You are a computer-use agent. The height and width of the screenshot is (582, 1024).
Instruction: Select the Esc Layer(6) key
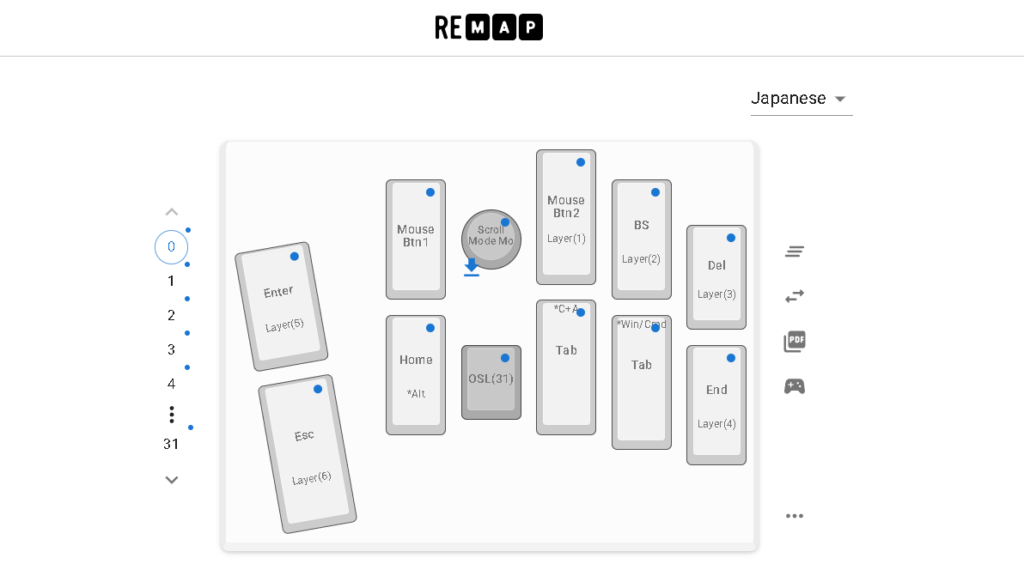coord(307,454)
